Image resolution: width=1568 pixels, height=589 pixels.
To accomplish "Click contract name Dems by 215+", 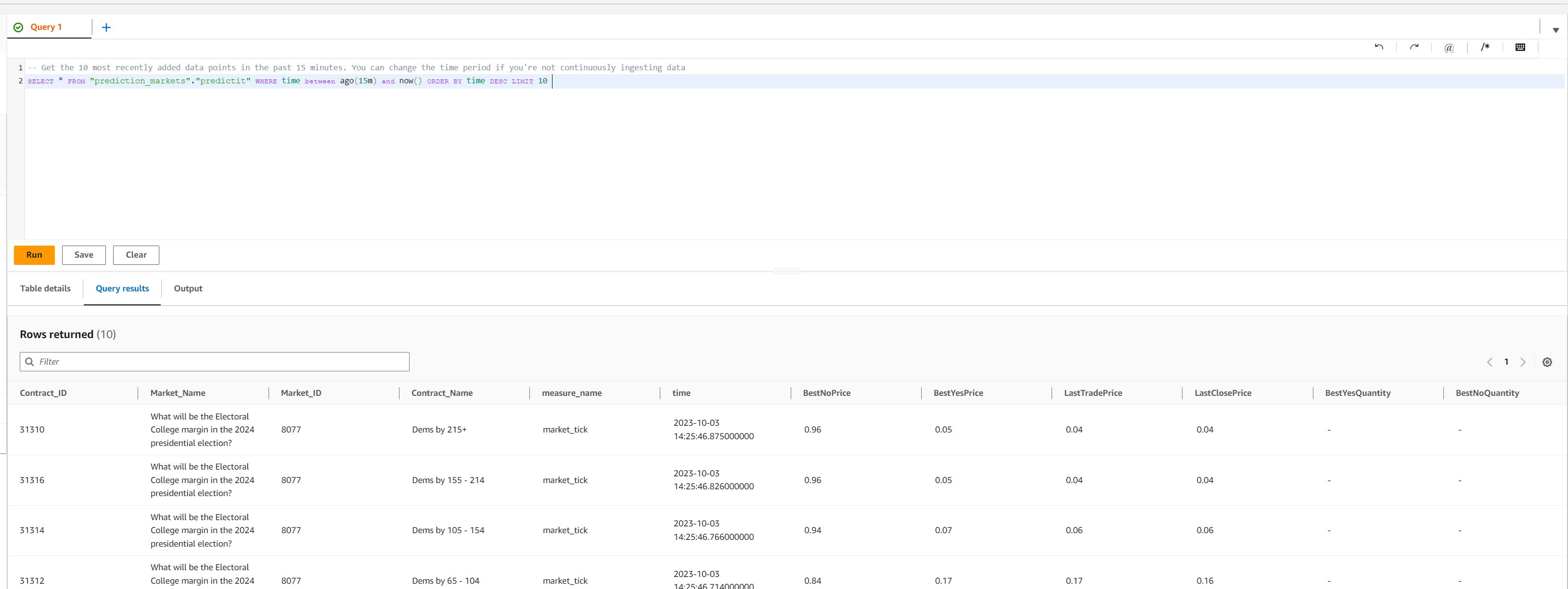I will (439, 430).
